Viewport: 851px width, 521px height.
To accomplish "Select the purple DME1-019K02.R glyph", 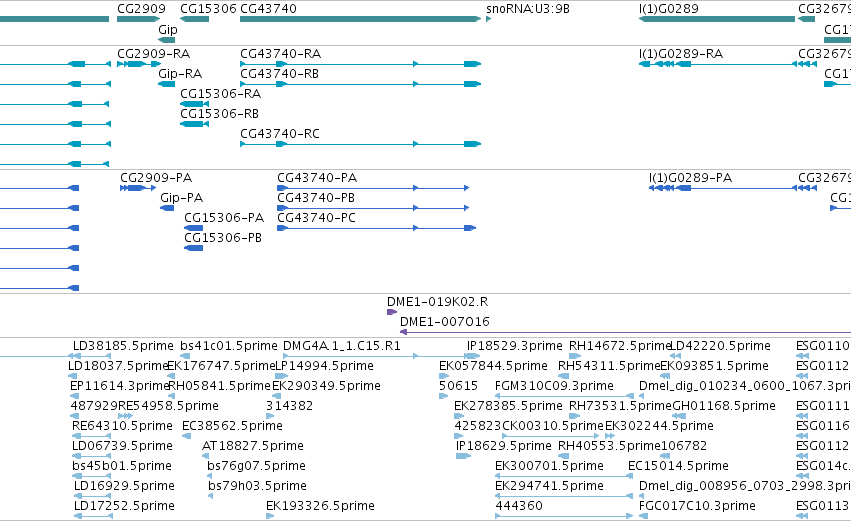I will pos(392,312).
